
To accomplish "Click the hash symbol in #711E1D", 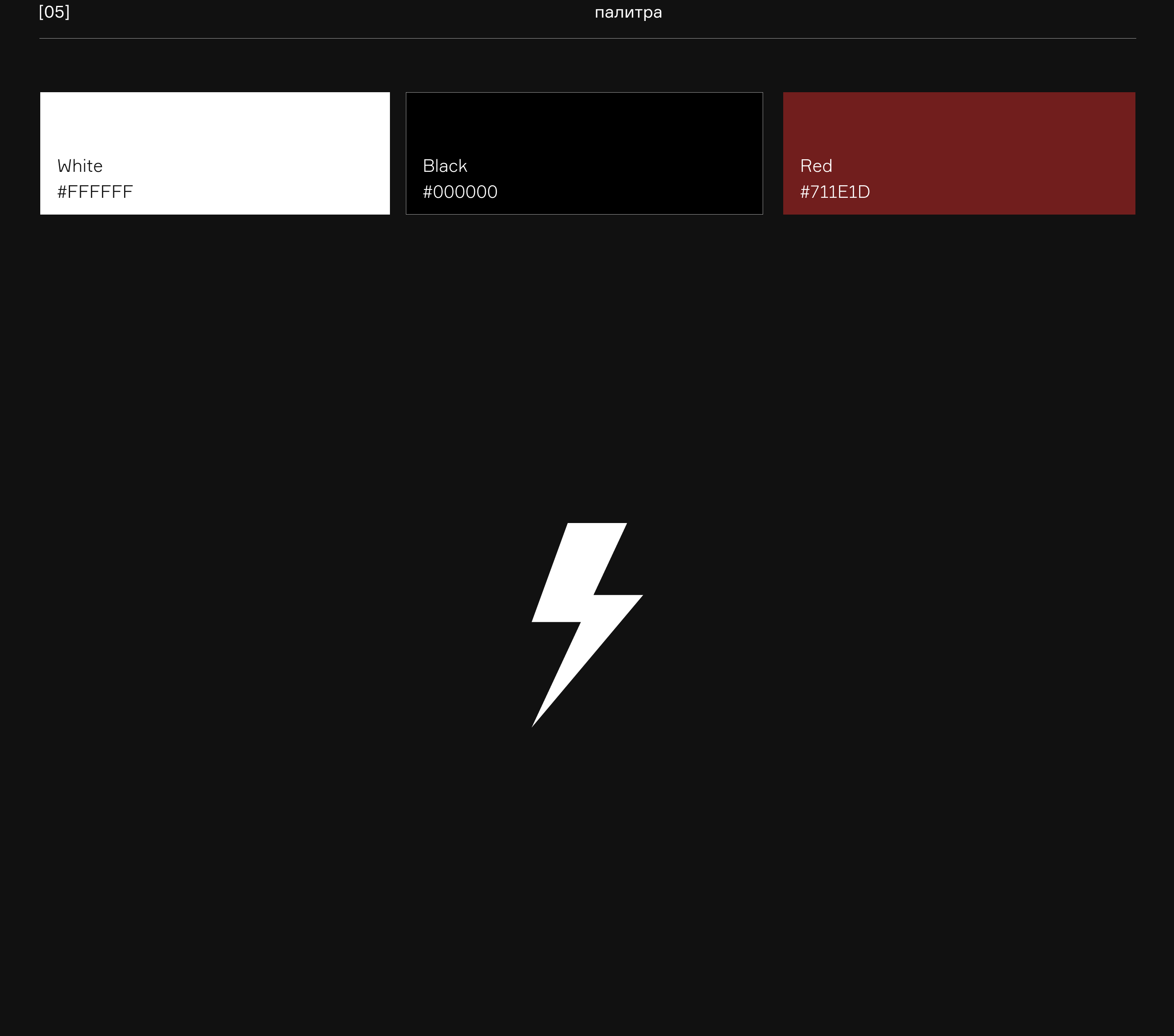I will [805, 192].
